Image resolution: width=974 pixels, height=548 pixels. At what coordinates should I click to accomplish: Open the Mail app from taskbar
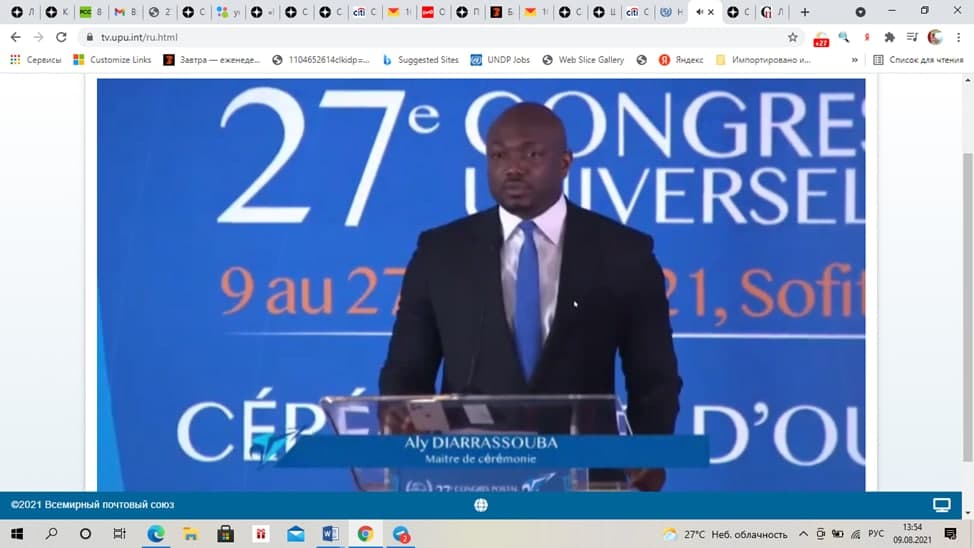point(296,534)
